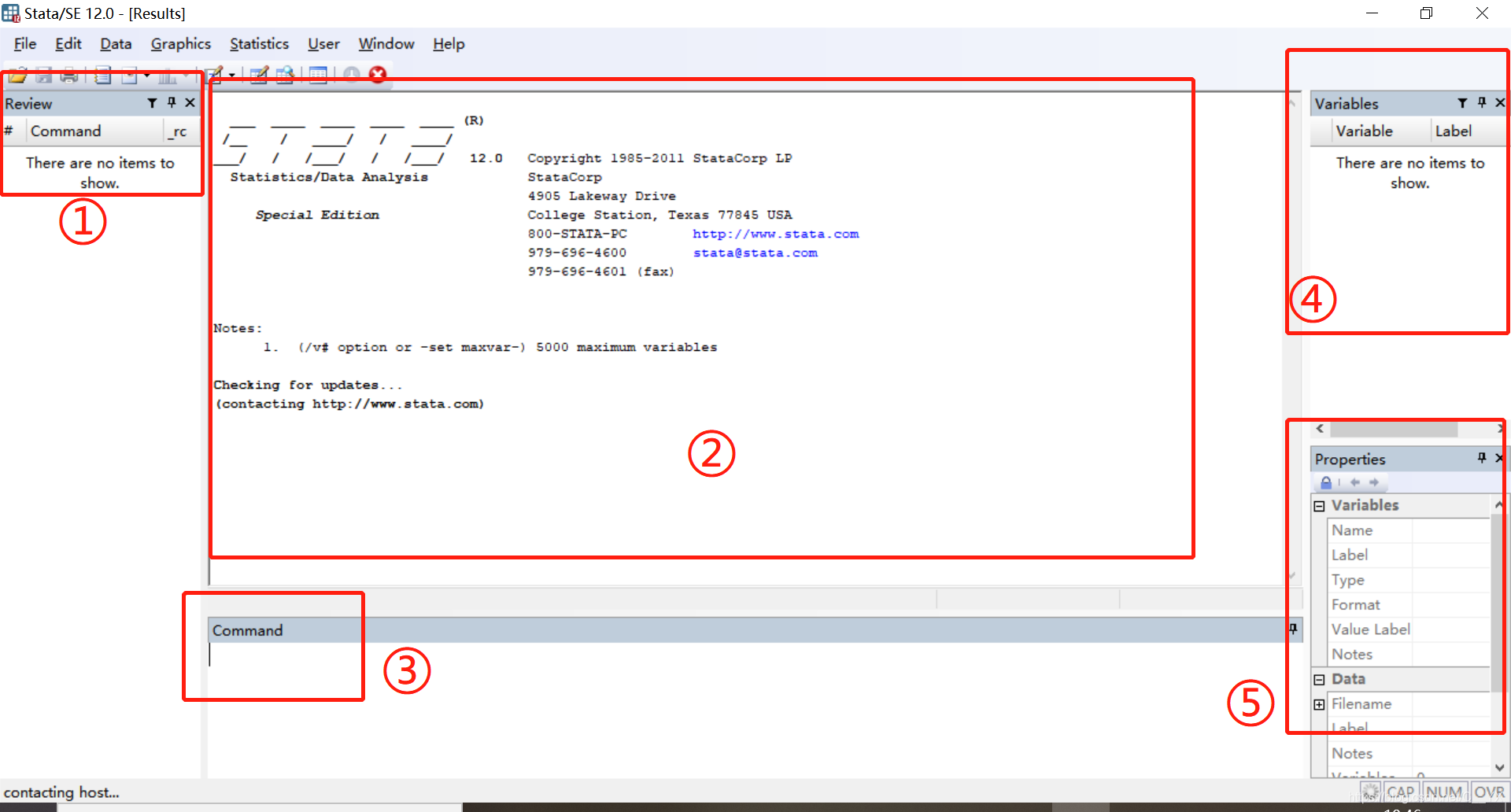Click the Properties next-variable arrow
The image size is (1511, 812).
click(1374, 482)
